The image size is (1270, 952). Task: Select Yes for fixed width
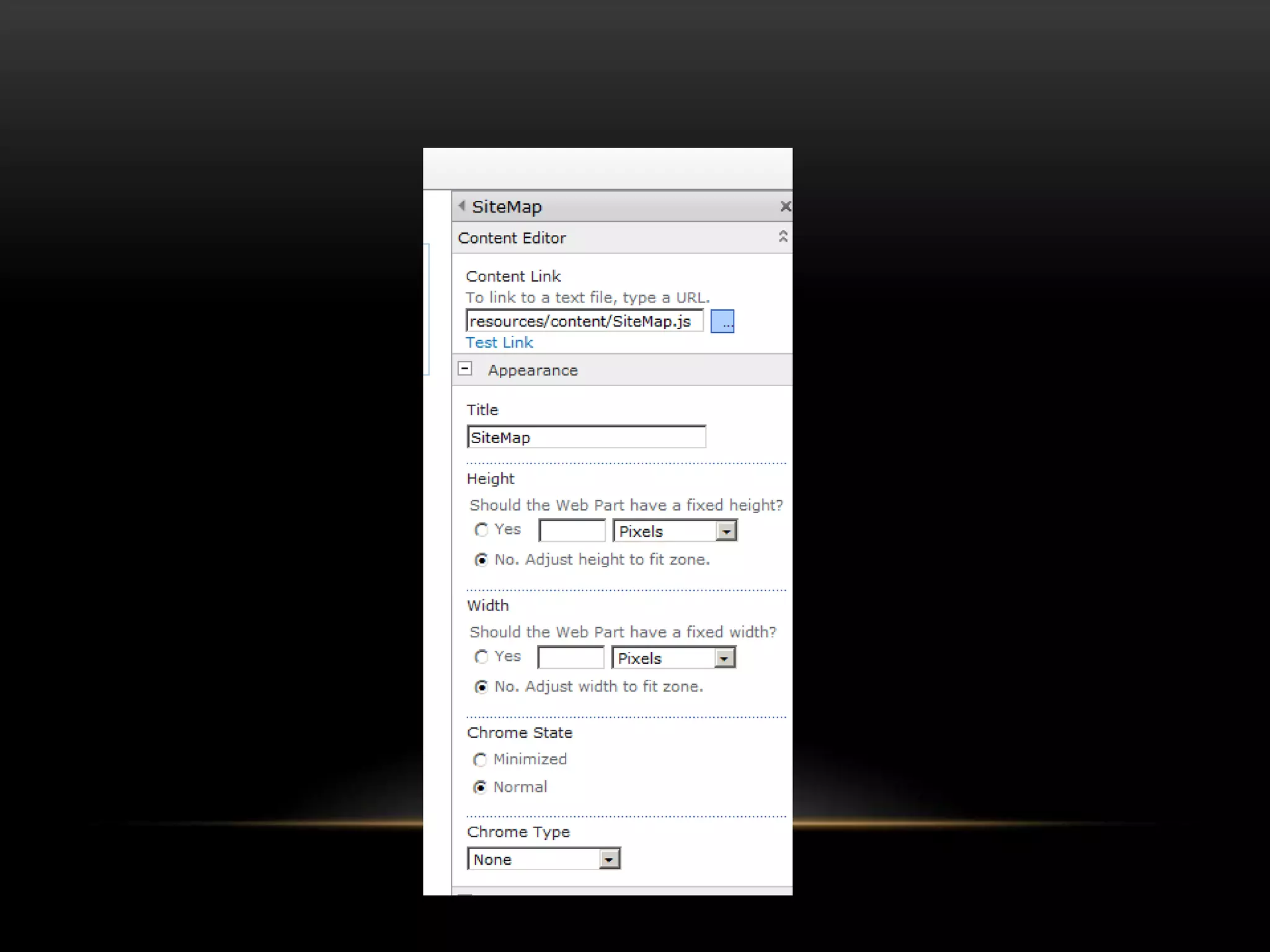[x=481, y=657]
